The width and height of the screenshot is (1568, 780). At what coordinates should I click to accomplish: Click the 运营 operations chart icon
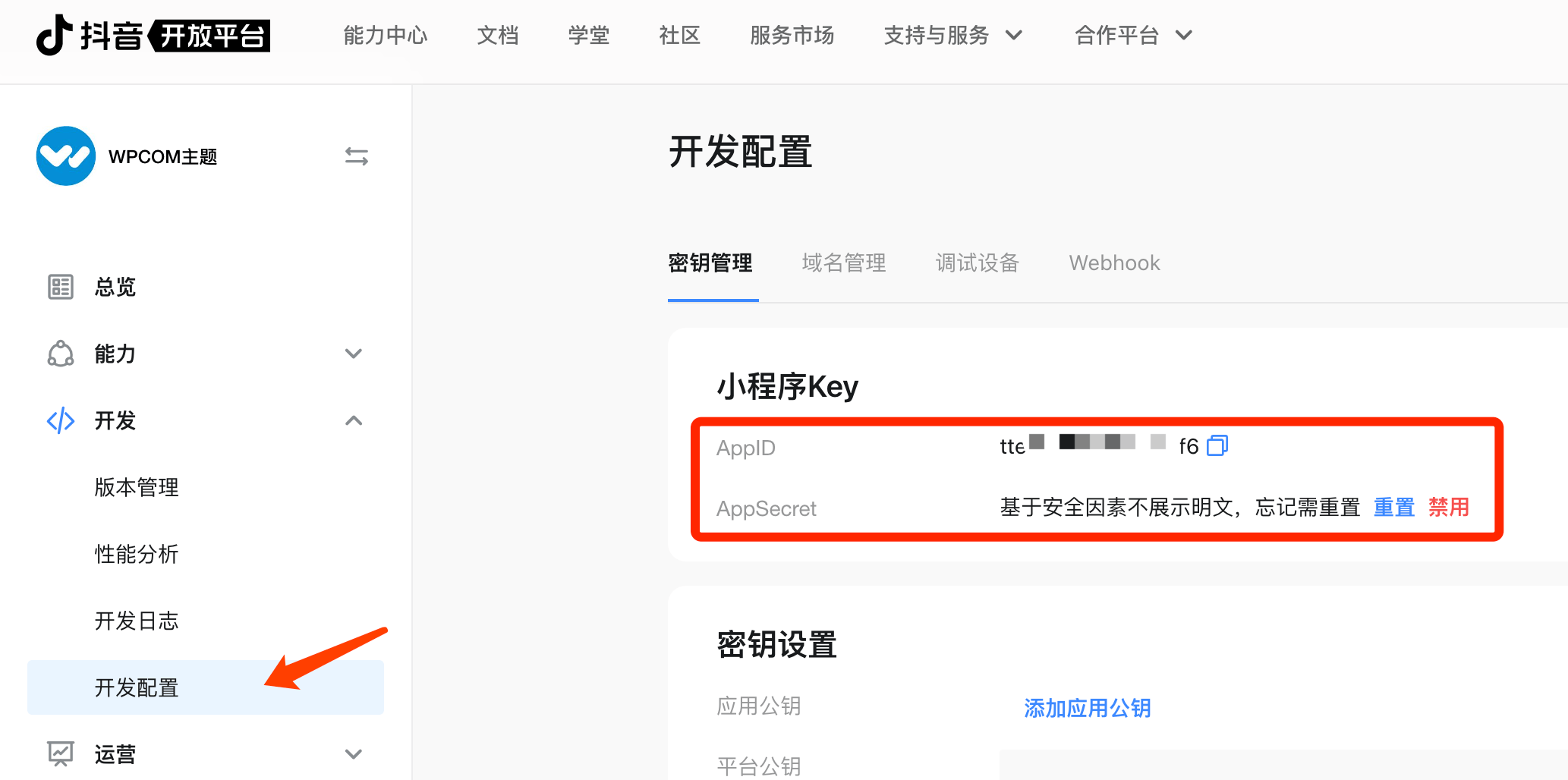[x=61, y=753]
